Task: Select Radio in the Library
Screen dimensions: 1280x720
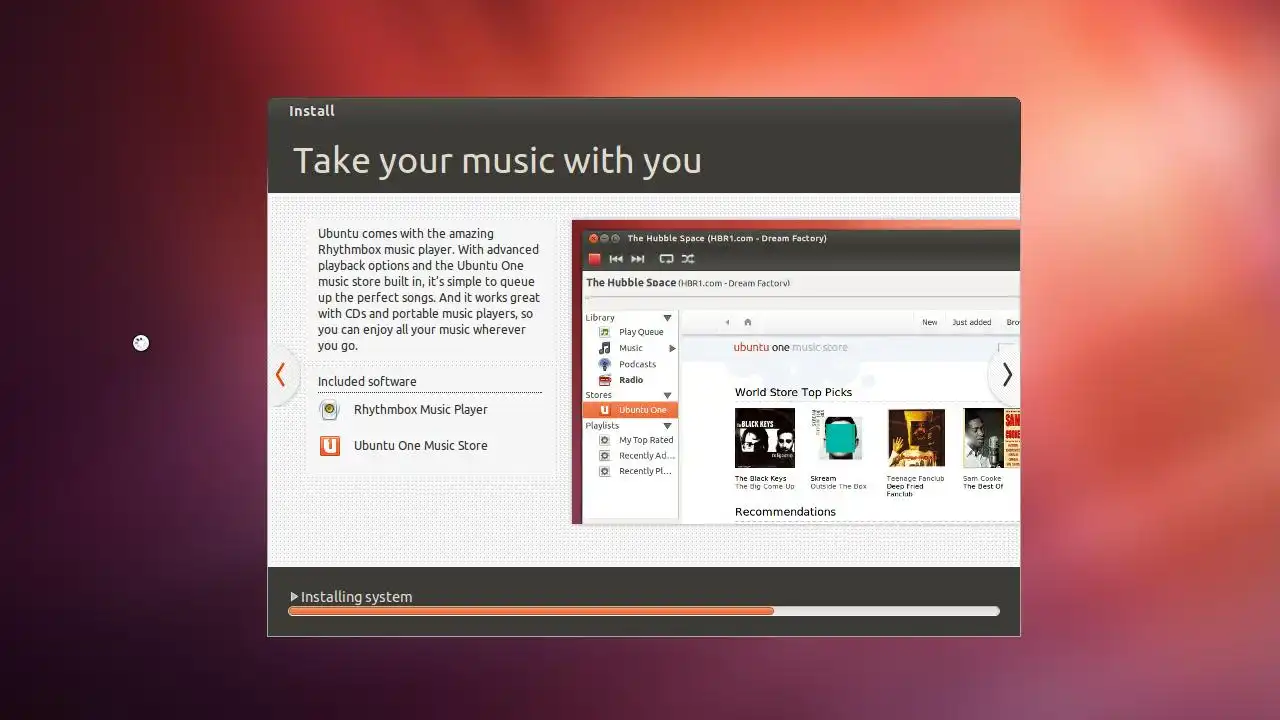Action: pyautogui.click(x=631, y=380)
